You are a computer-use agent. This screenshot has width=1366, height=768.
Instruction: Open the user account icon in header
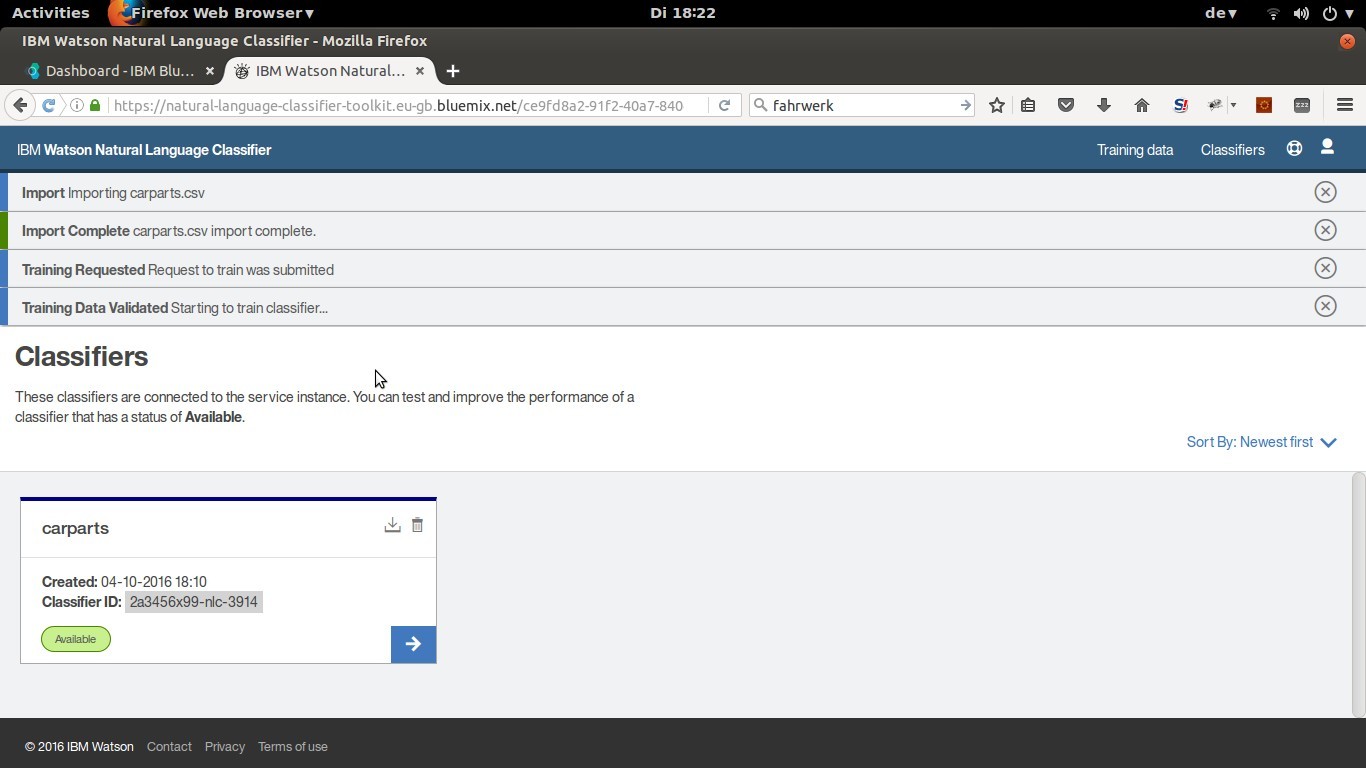[1327, 147]
